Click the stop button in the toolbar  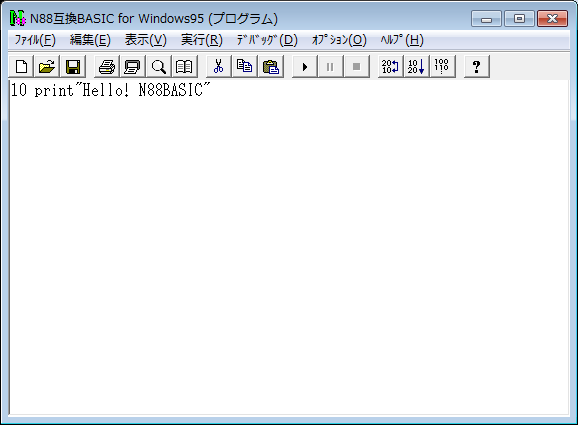click(x=356, y=67)
